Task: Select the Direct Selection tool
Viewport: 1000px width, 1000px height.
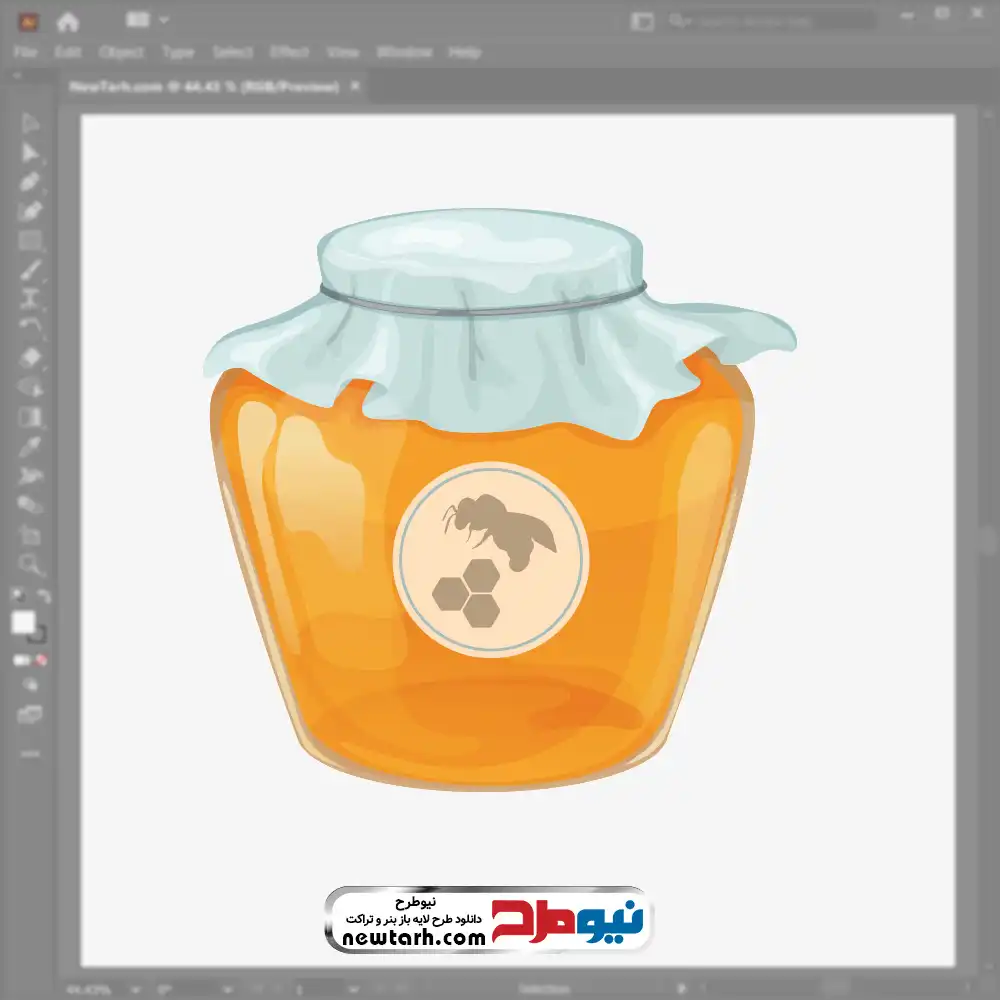Action: pyautogui.click(x=30, y=153)
